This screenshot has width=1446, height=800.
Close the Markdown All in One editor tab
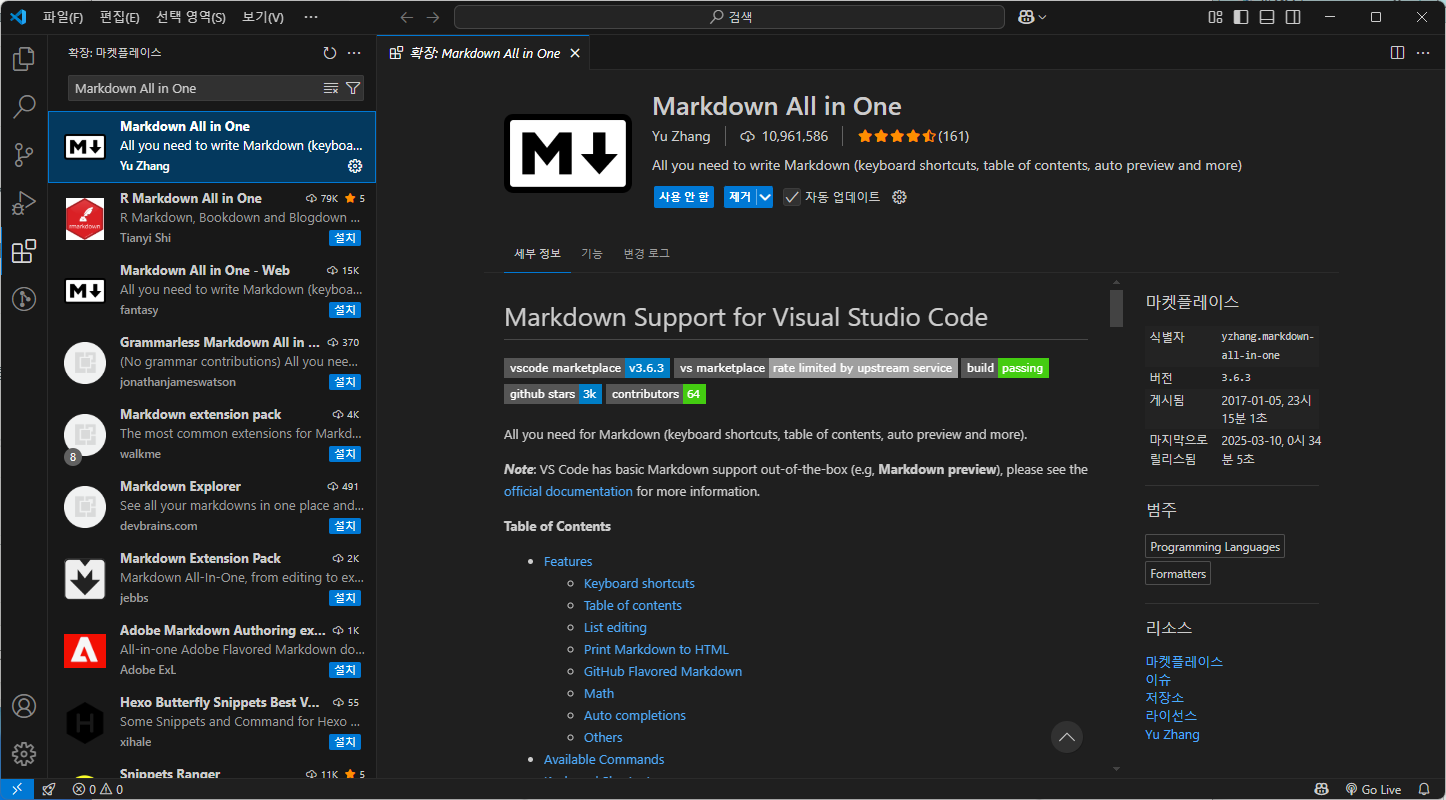coord(575,53)
